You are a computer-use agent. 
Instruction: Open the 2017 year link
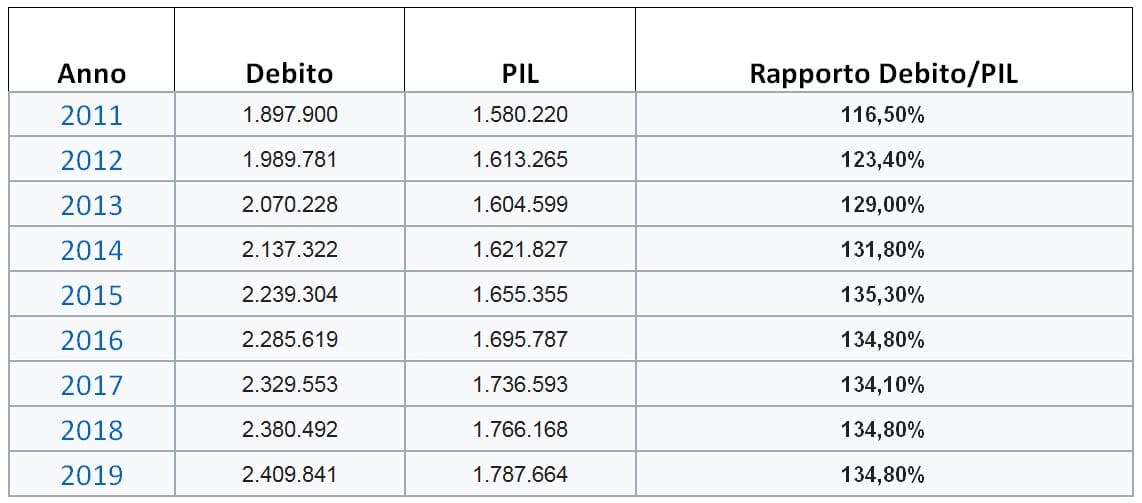(x=91, y=386)
